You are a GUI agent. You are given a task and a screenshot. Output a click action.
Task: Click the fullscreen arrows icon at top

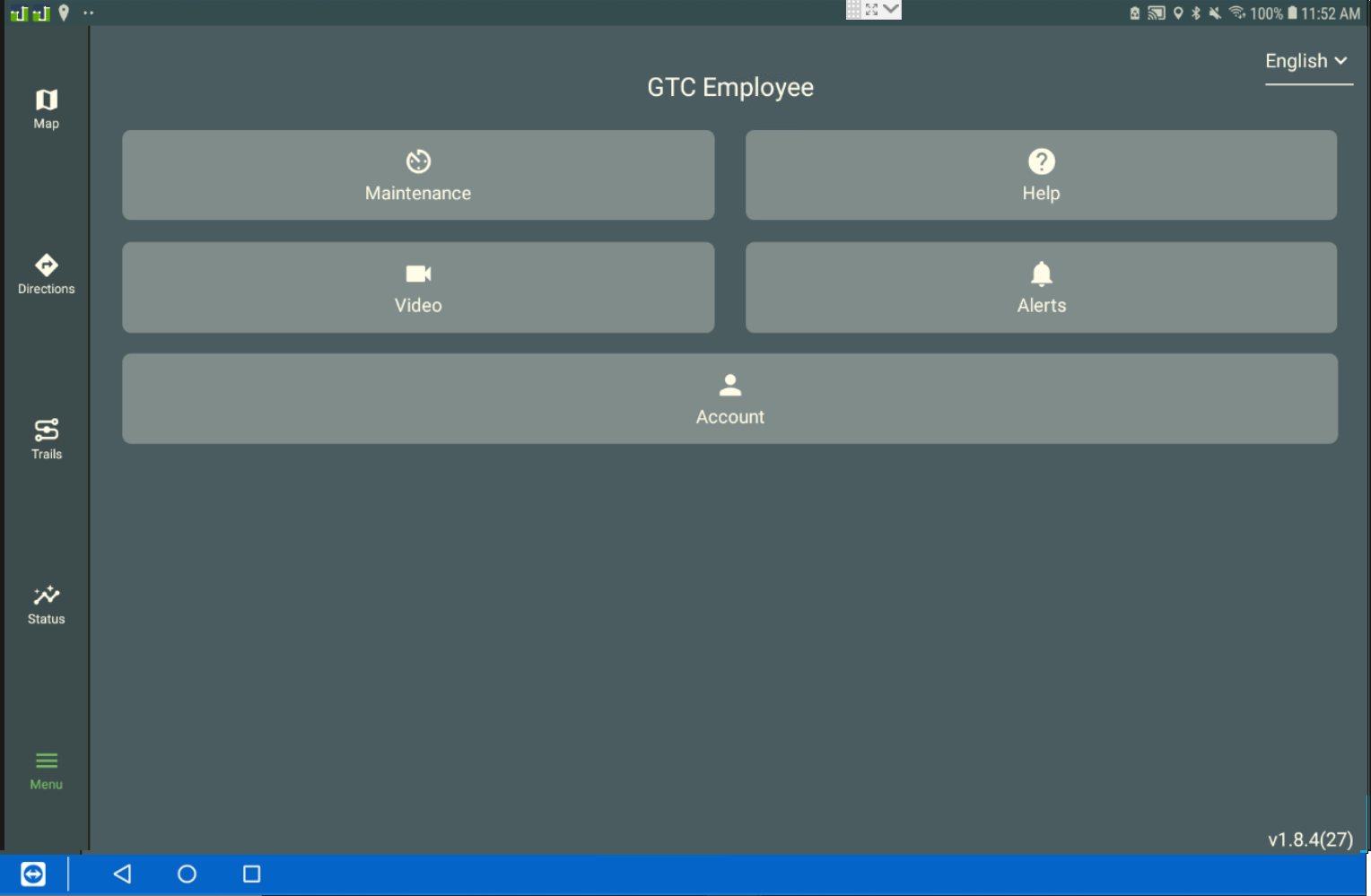[871, 10]
